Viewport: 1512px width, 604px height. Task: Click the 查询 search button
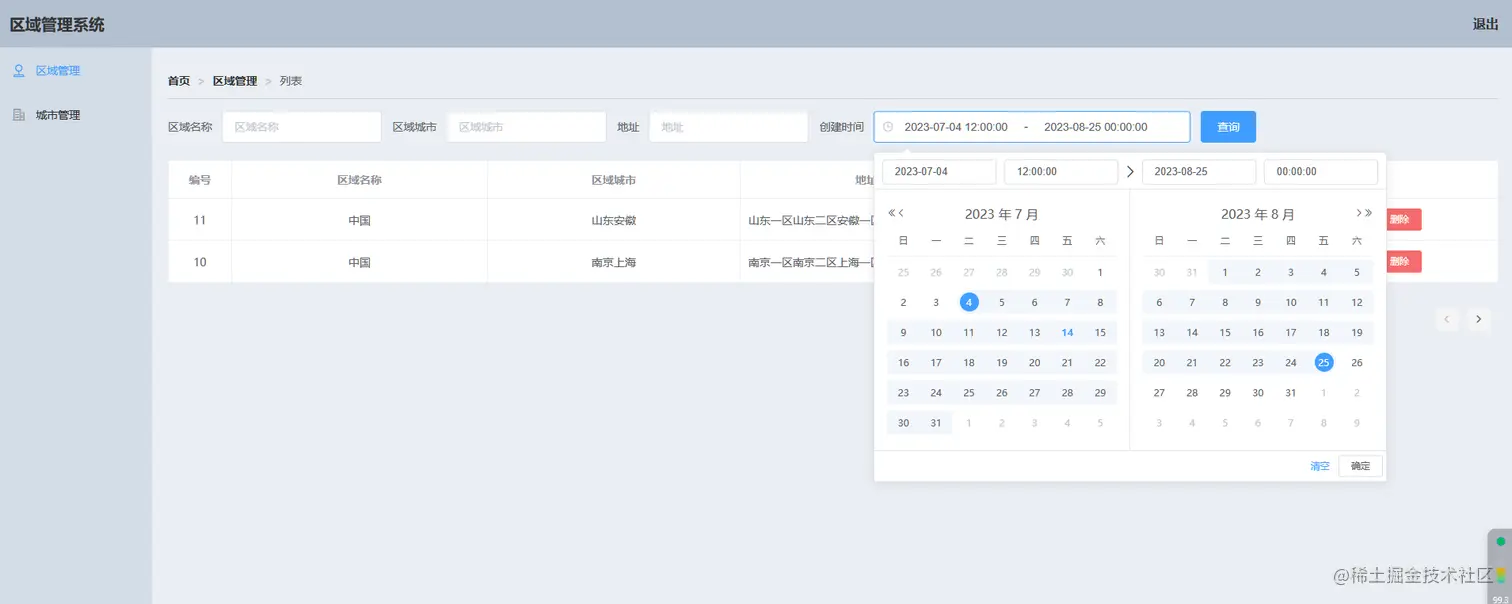pyautogui.click(x=1228, y=127)
